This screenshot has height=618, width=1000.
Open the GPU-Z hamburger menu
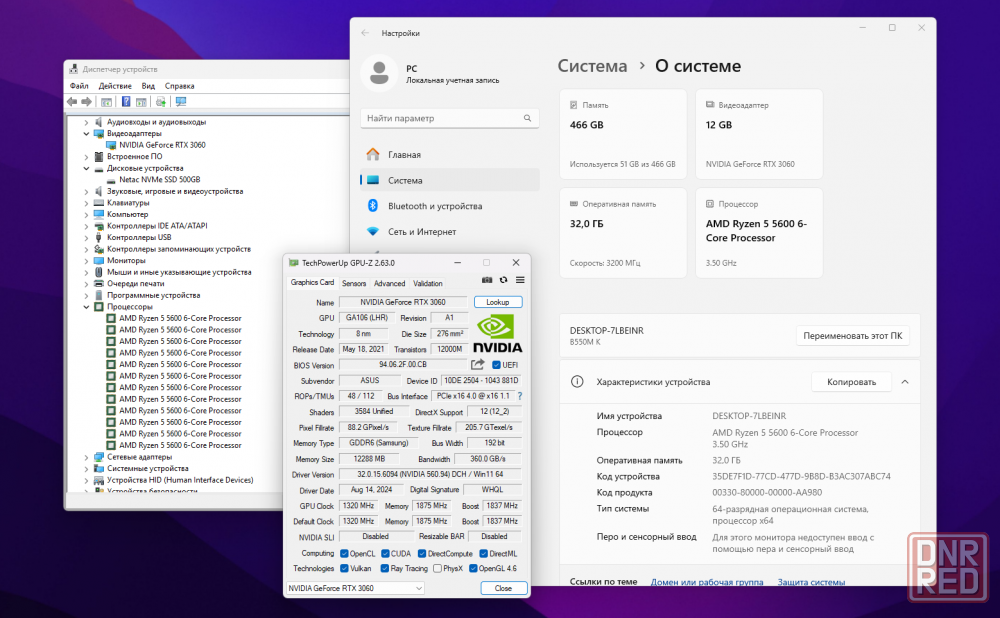click(x=520, y=280)
